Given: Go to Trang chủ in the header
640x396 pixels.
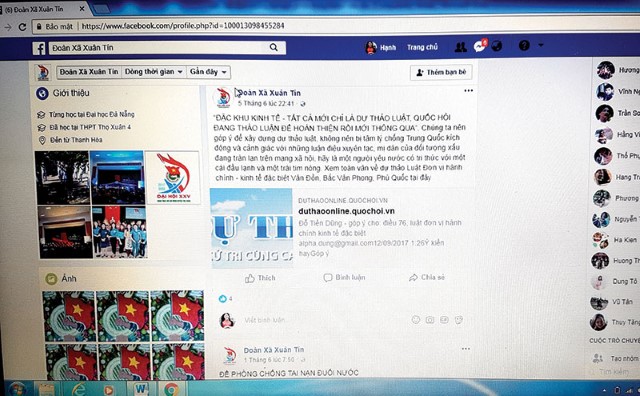Looking at the screenshot, I should point(422,47).
